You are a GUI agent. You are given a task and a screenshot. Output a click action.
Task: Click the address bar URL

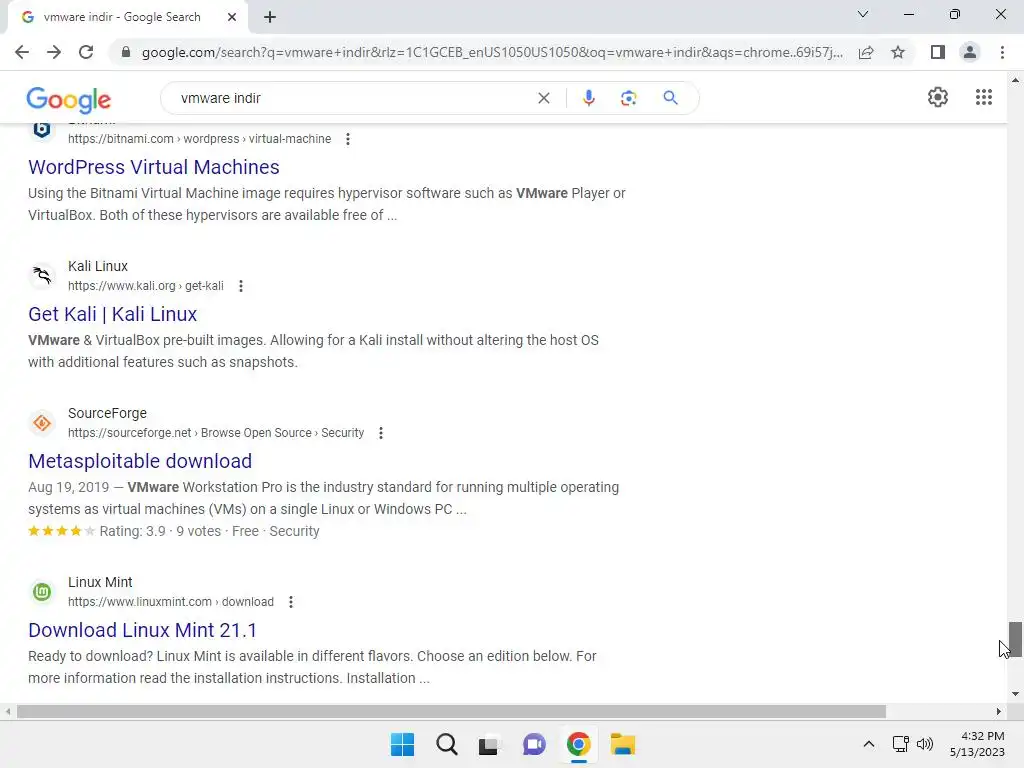[x=492, y=52]
